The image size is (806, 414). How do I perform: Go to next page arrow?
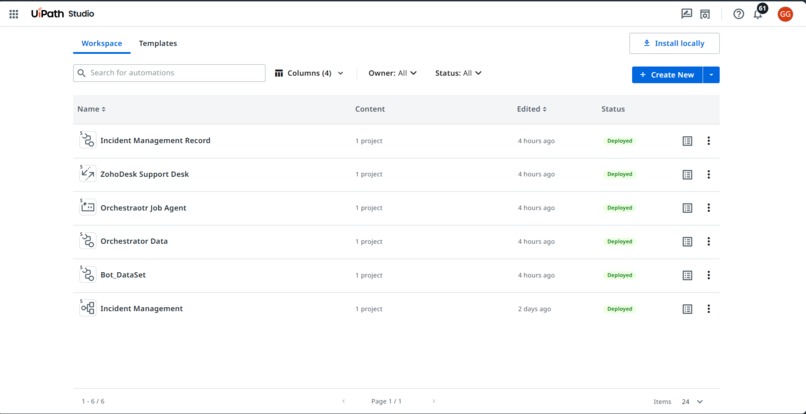[x=433, y=401]
